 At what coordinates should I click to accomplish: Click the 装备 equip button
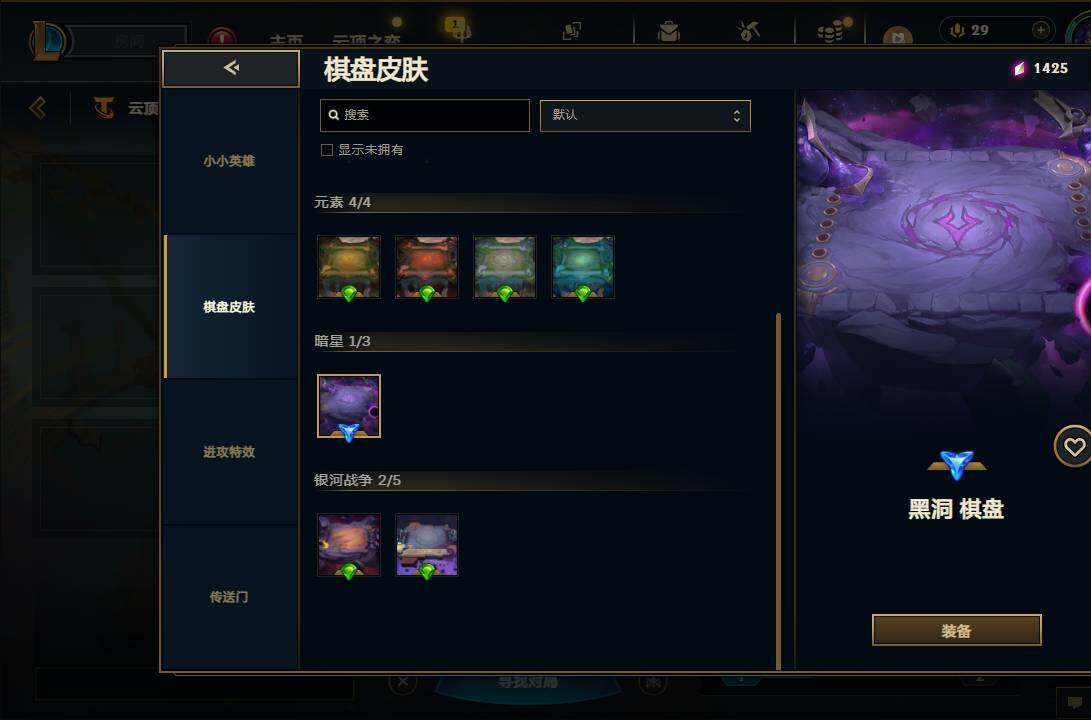click(956, 630)
